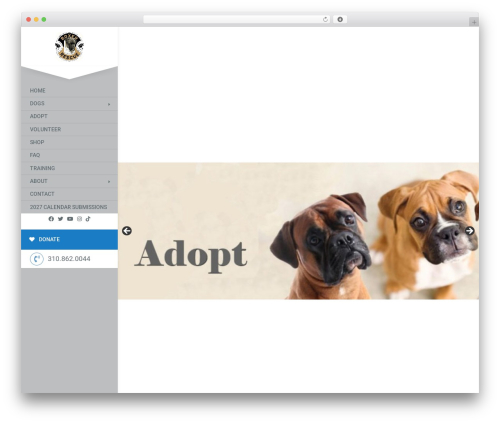Click the blue Donate button
This screenshot has height=423, width=500.
(69, 239)
